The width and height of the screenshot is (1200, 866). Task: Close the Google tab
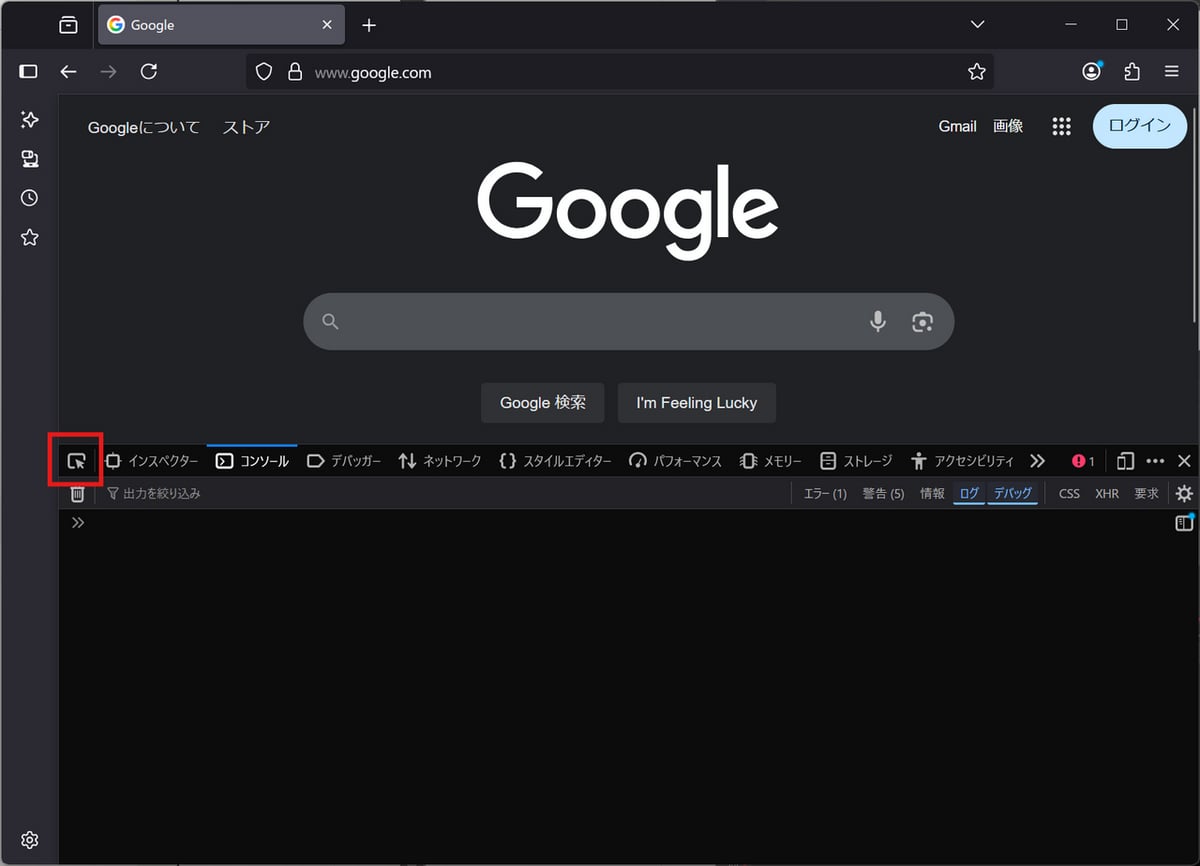coord(327,25)
